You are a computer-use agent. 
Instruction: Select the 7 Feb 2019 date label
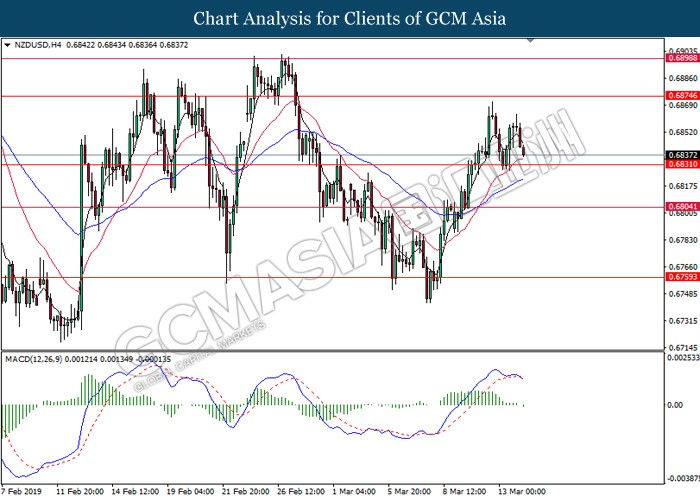21,492
